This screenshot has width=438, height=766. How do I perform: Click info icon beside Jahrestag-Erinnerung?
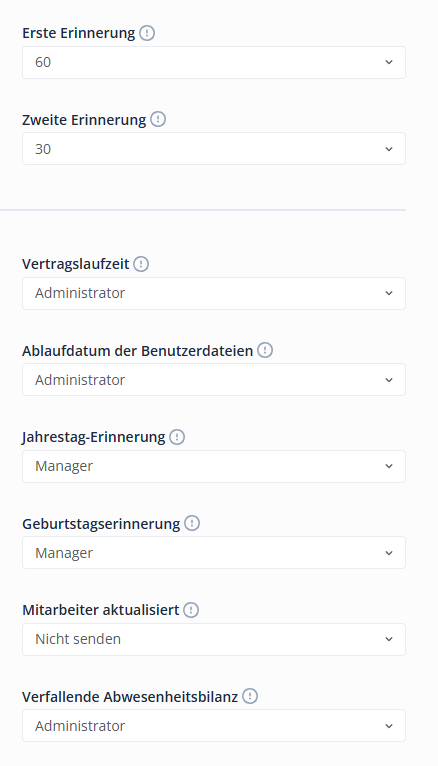click(x=177, y=437)
